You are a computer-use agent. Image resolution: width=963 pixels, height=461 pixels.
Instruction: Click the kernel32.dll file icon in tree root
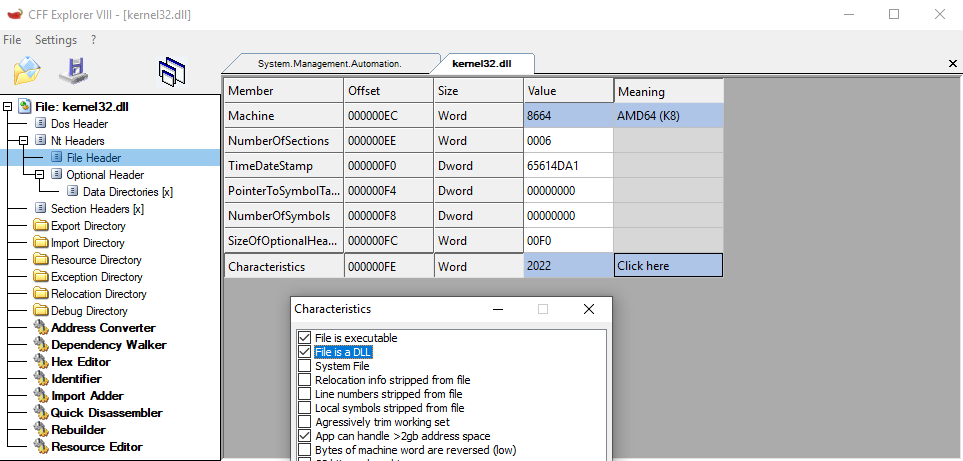click(x=25, y=107)
